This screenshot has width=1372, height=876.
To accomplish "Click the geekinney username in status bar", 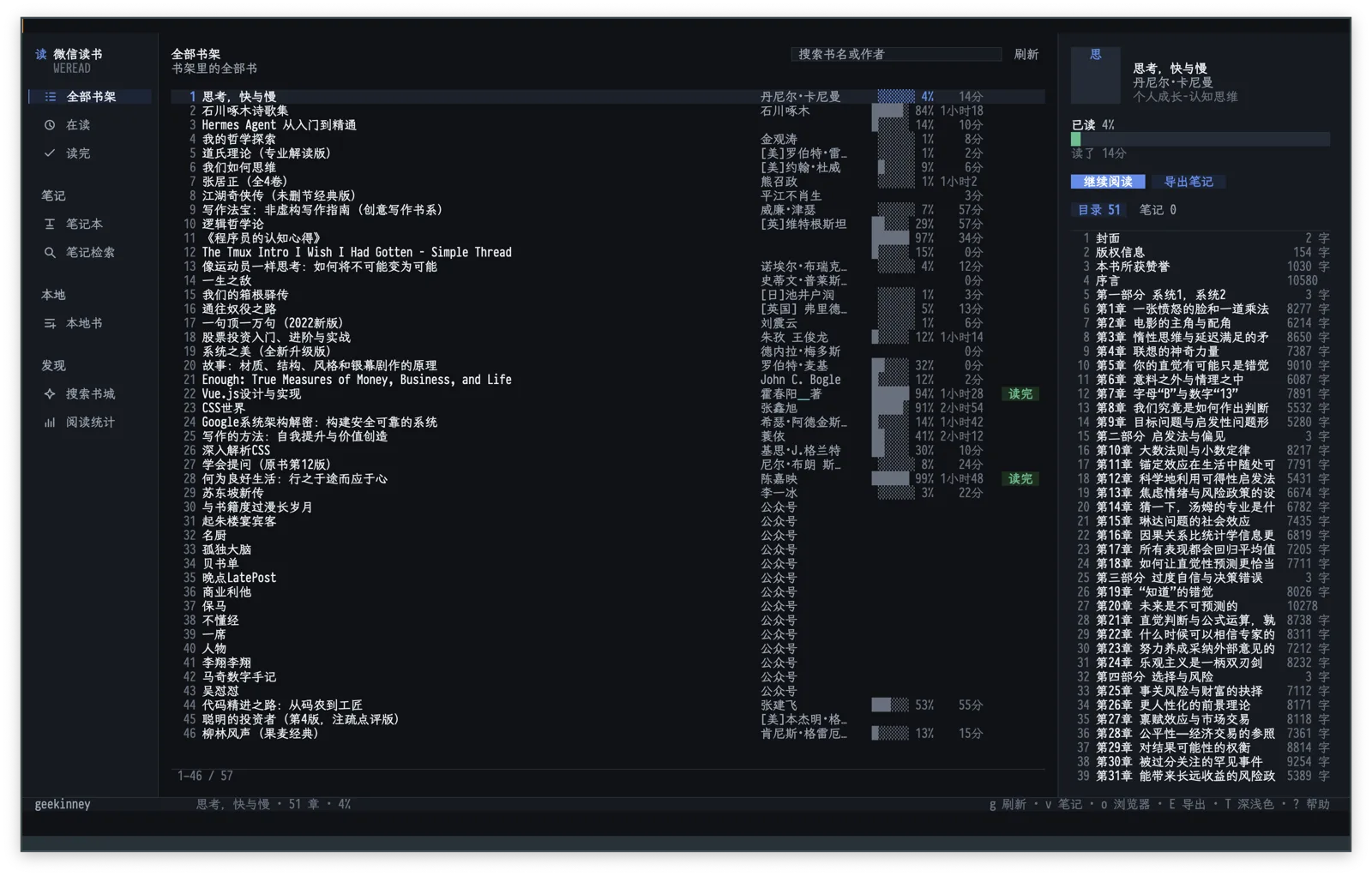I will coord(63,804).
